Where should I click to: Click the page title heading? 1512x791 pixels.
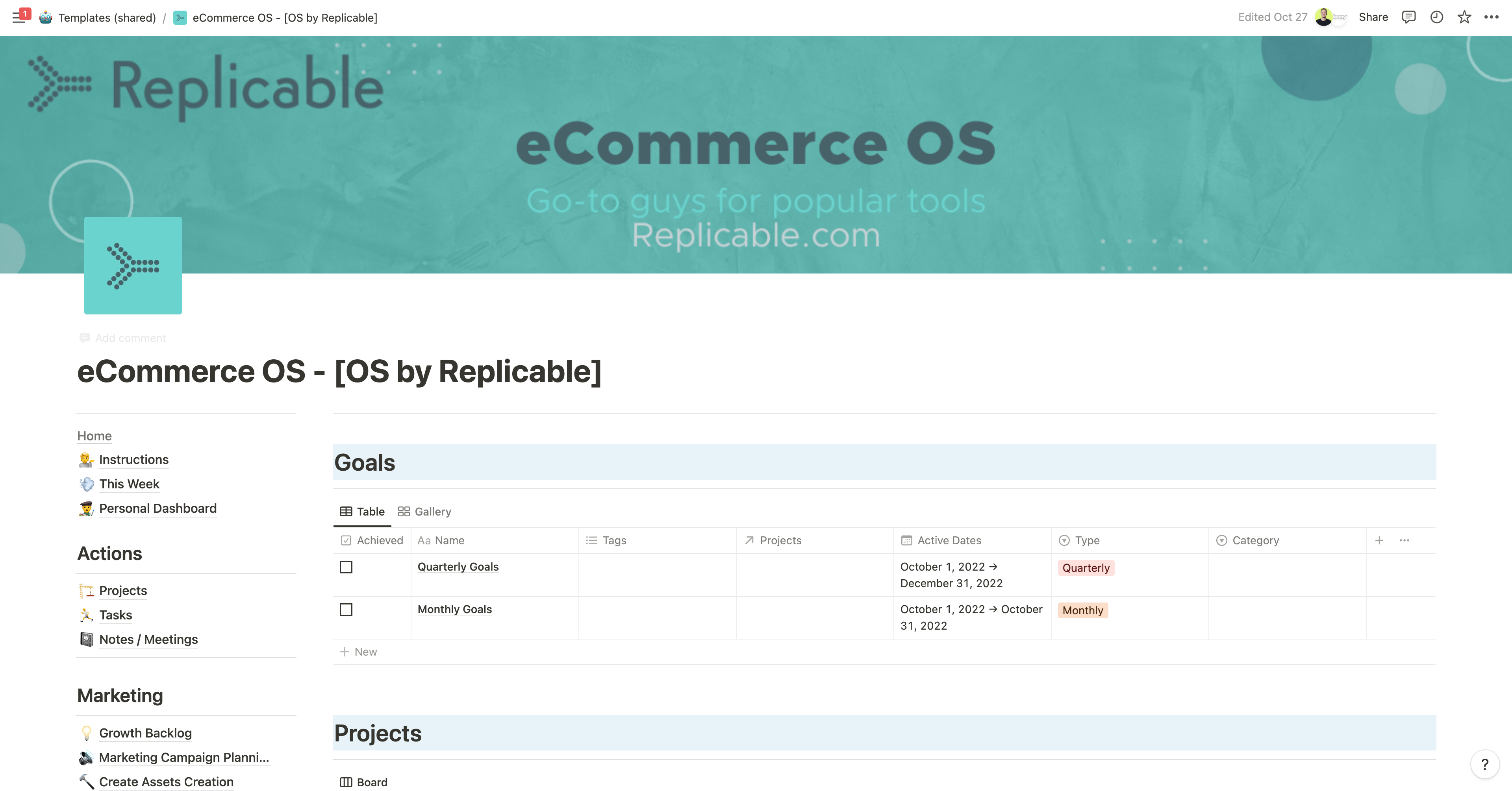339,371
